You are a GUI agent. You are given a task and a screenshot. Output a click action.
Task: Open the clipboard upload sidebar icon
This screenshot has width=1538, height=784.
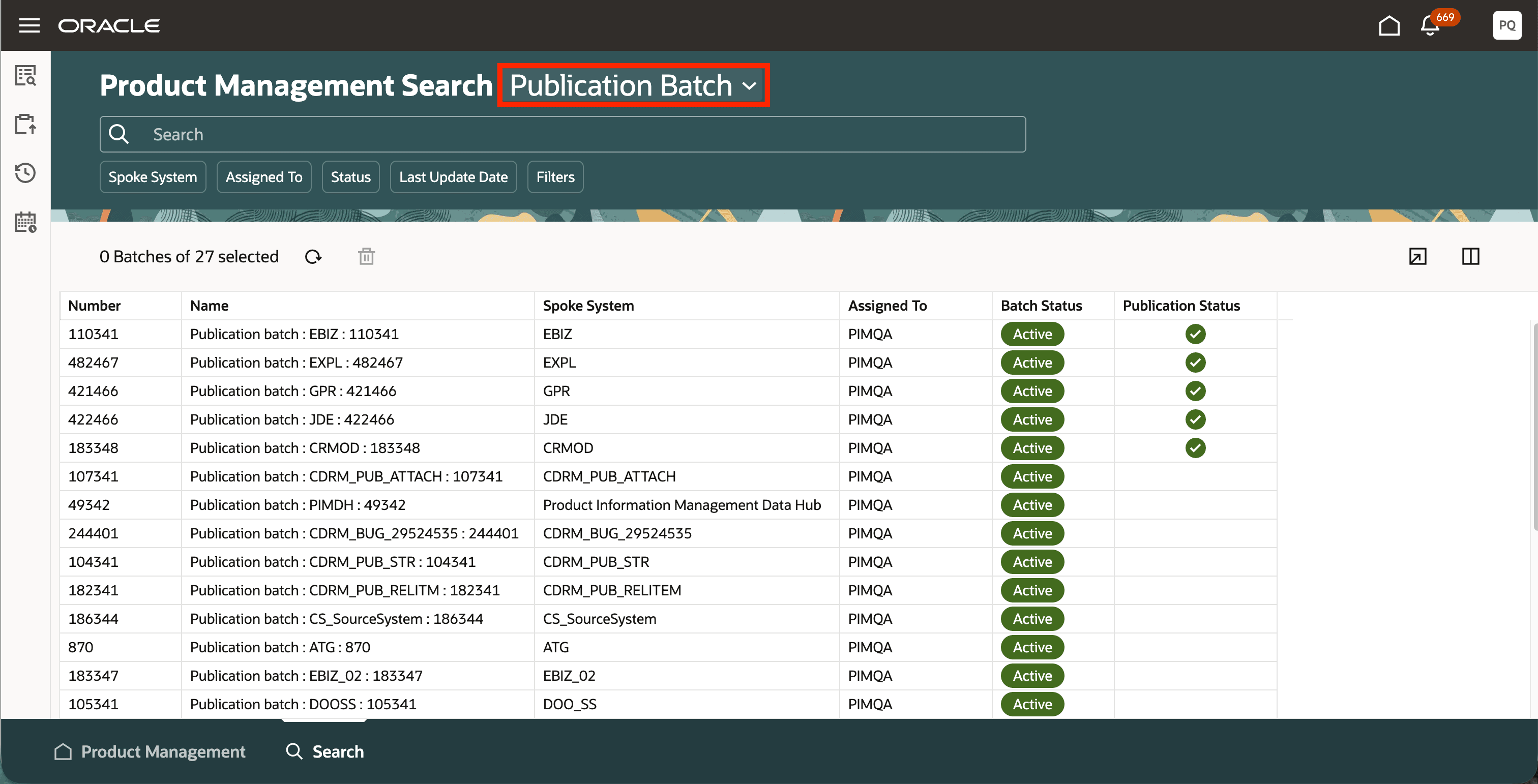pos(25,124)
